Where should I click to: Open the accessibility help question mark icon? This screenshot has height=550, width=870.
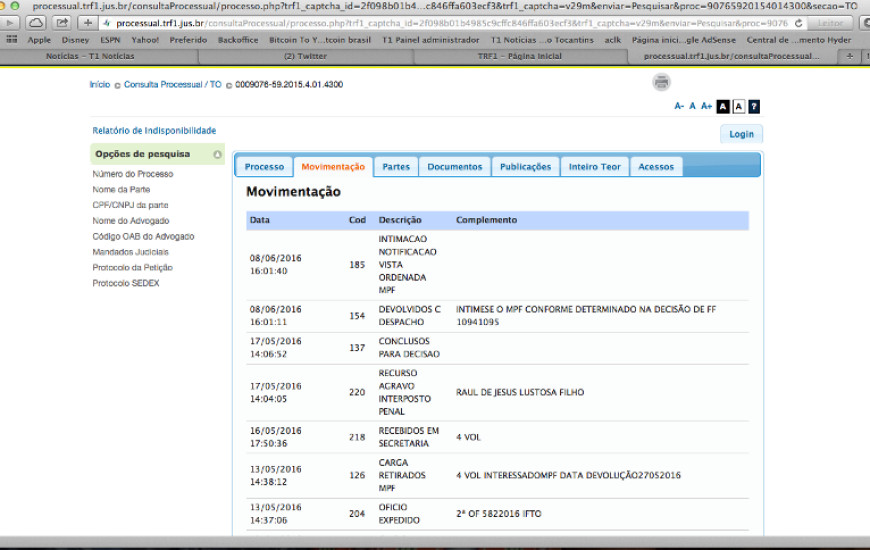click(754, 106)
